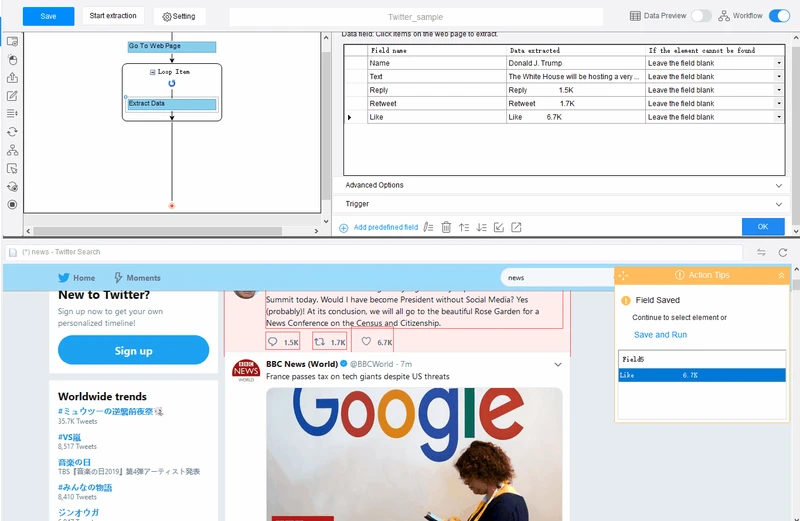Click the export fields arrow-out icon
The height and width of the screenshot is (521, 800).
coord(516,228)
